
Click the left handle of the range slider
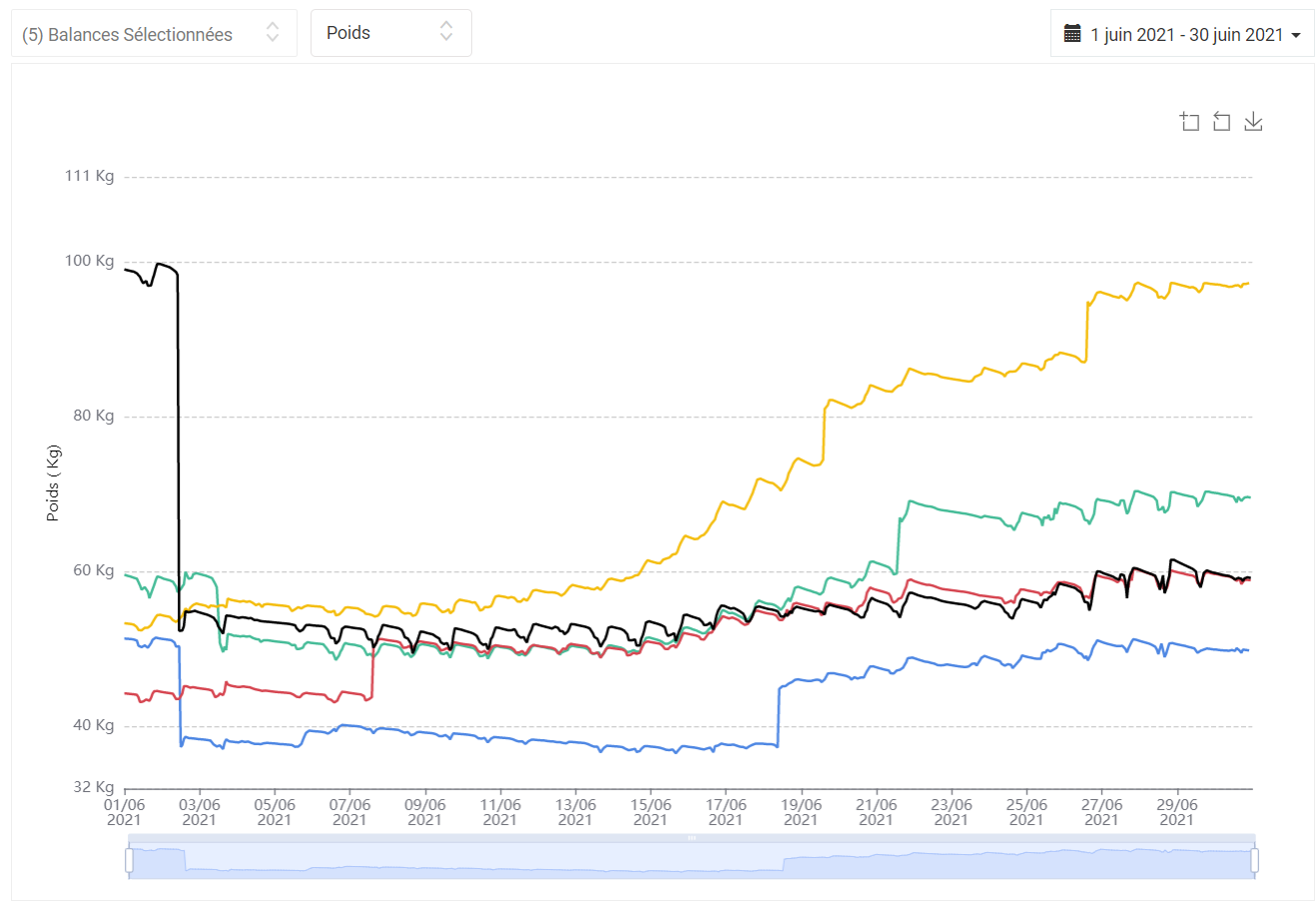click(x=129, y=860)
